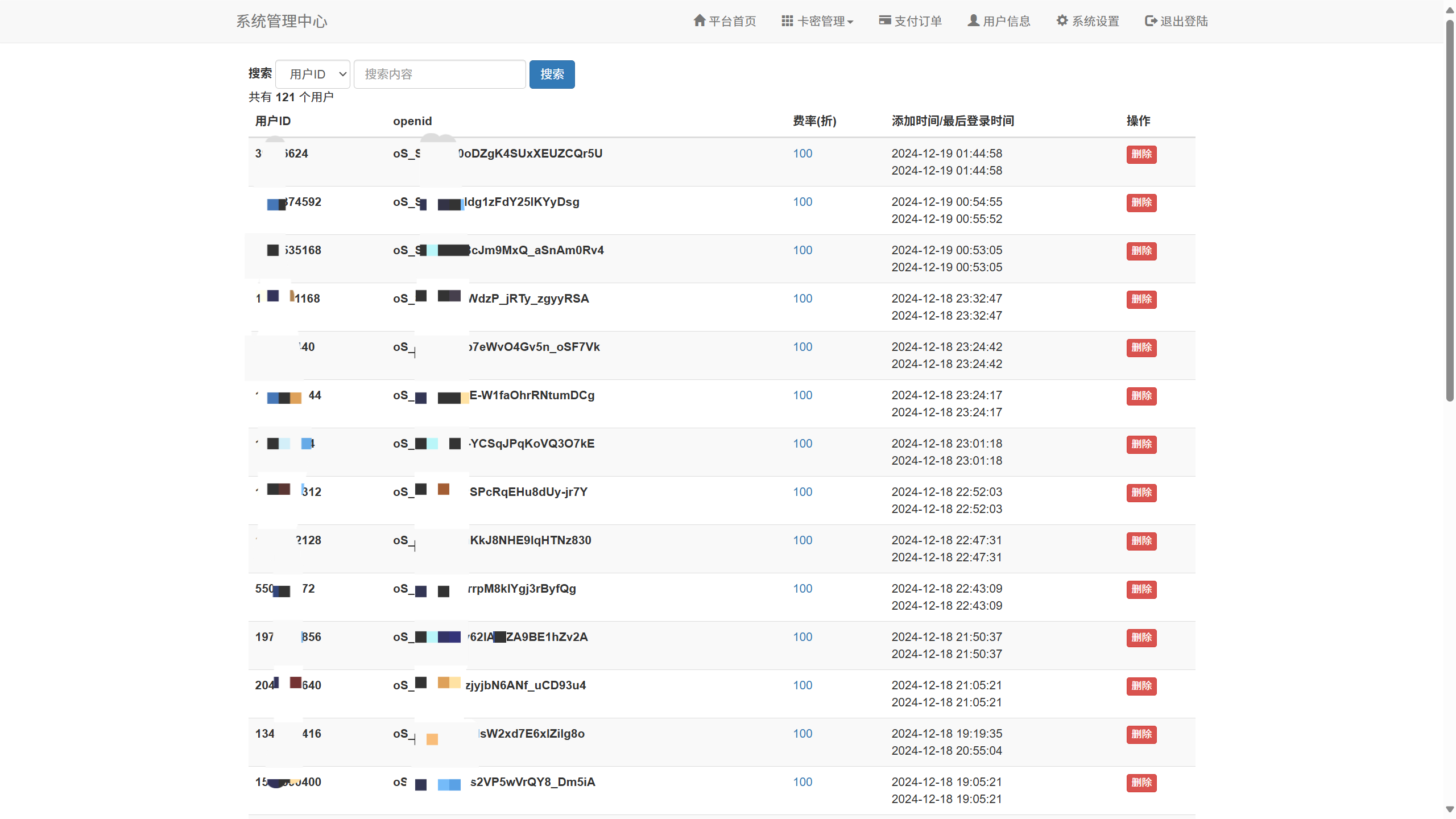Click 退出登陆 to log out

point(1176,21)
